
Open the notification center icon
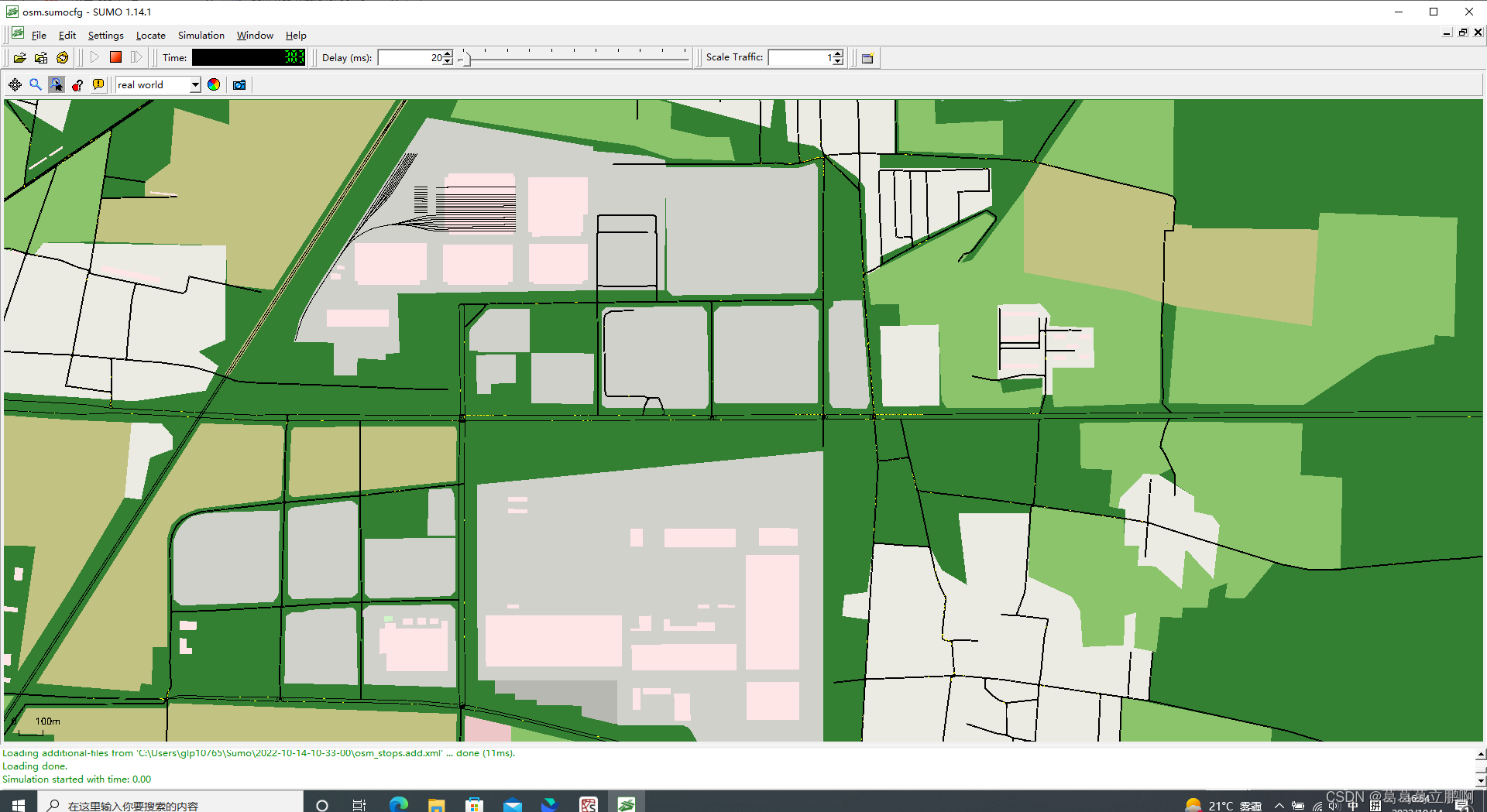(1462, 806)
